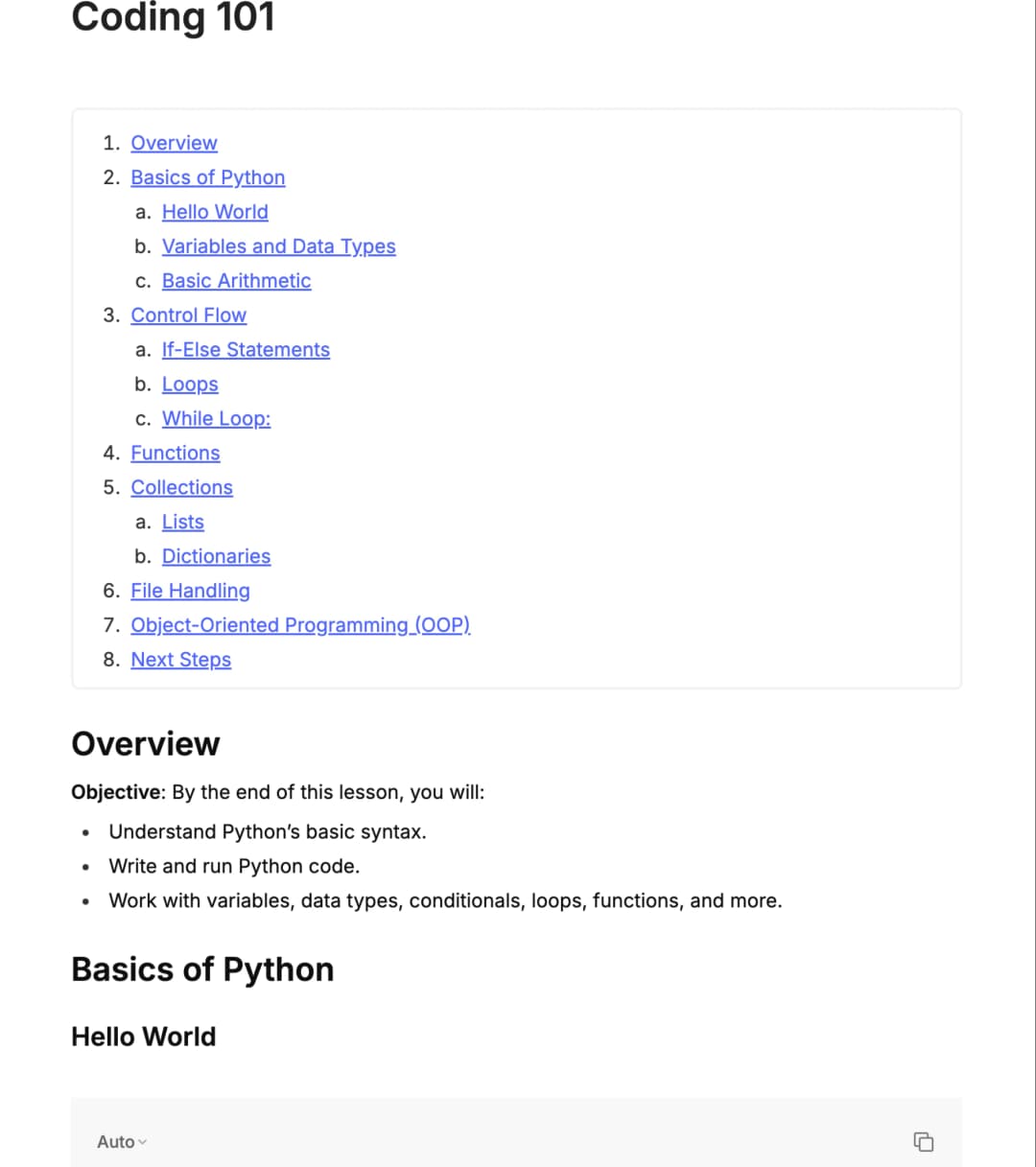Click the Lists link

click(x=182, y=523)
